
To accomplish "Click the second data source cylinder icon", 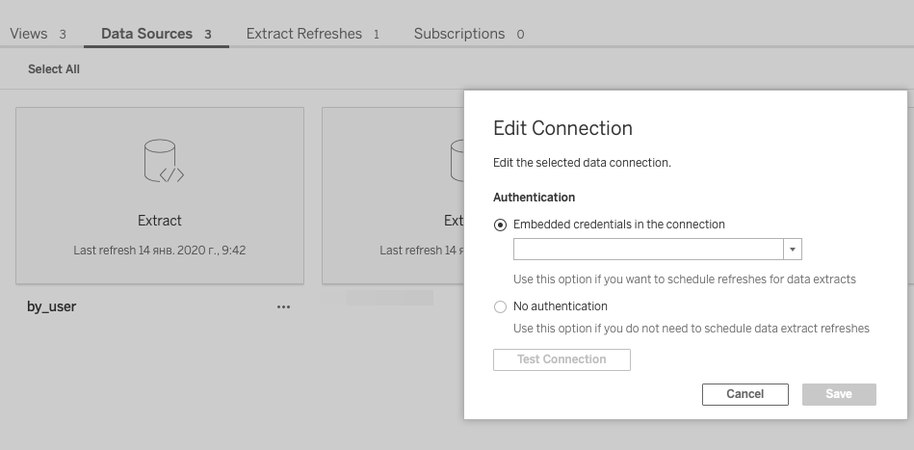I will [457, 161].
